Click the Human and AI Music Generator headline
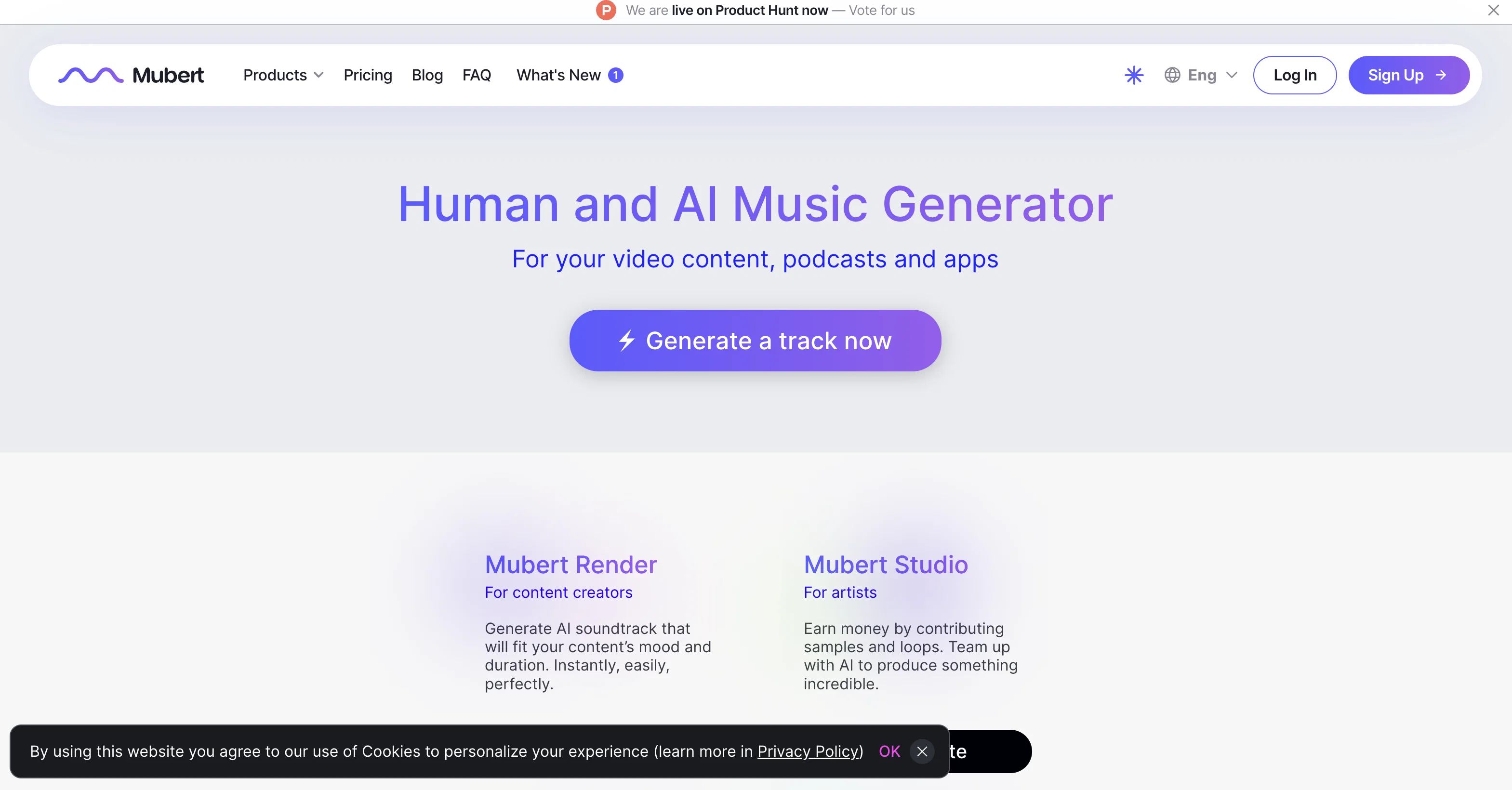This screenshot has width=1512, height=790. point(755,204)
